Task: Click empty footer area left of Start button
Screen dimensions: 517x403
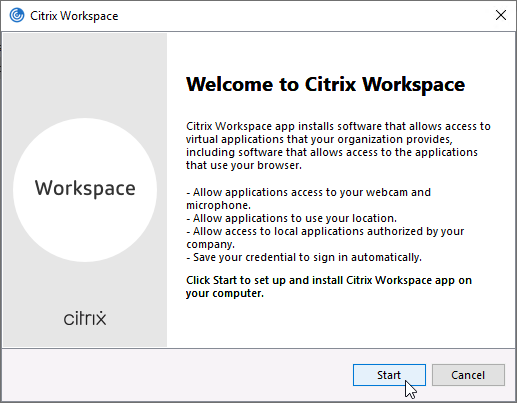Action: click(x=177, y=375)
